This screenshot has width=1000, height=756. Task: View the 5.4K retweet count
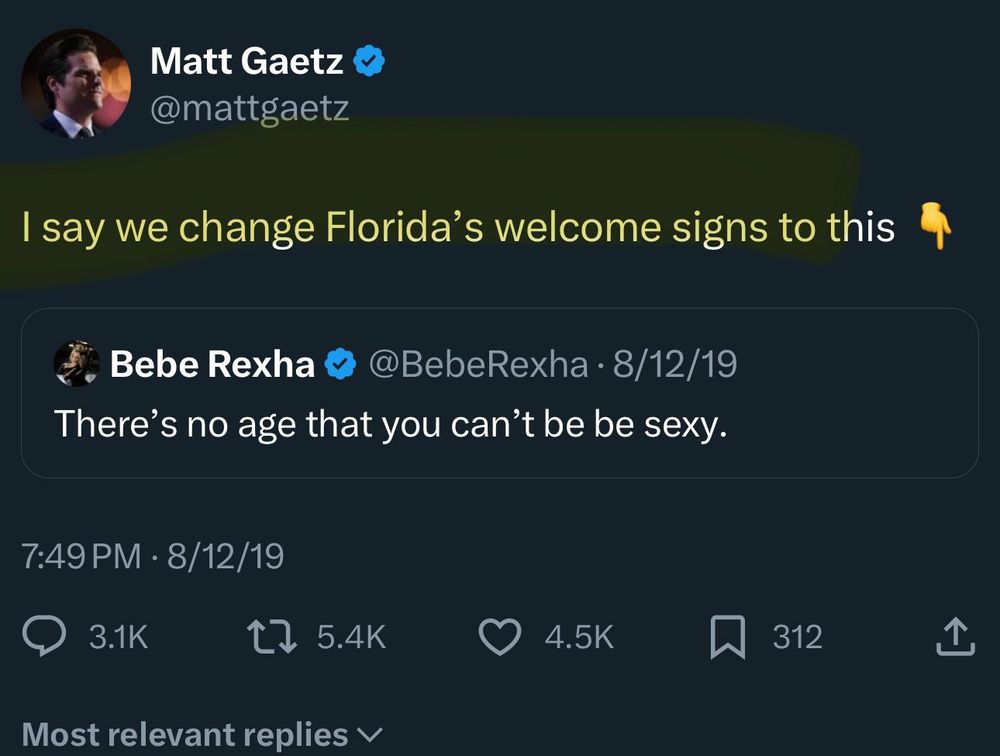(350, 637)
